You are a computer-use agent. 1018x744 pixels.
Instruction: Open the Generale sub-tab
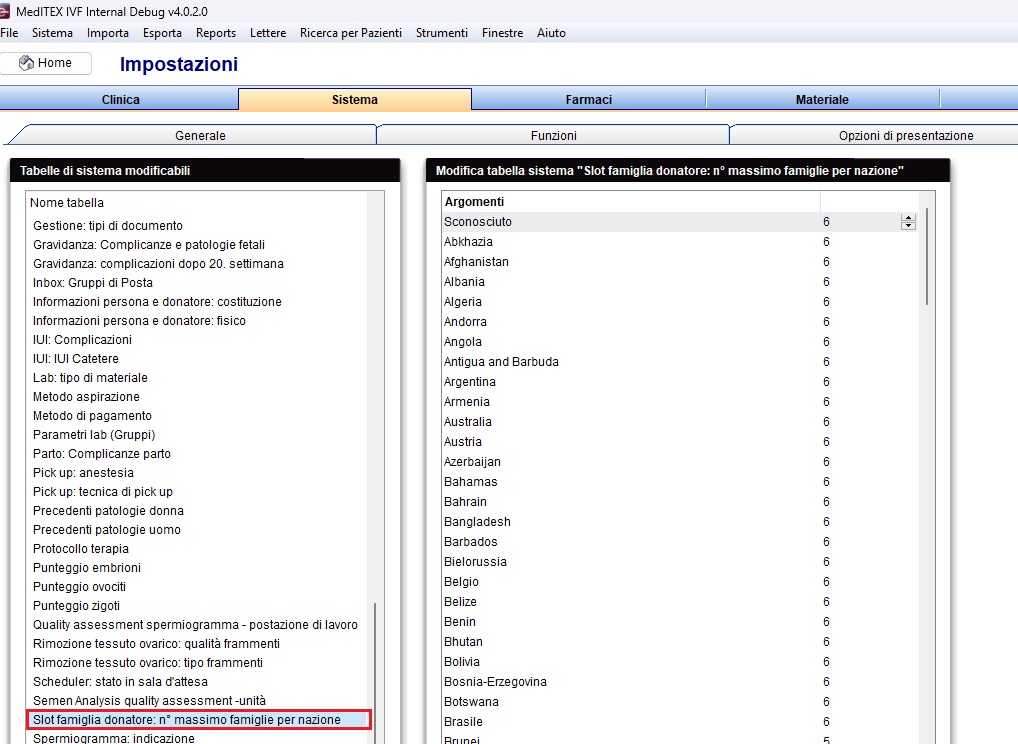pyautogui.click(x=200, y=135)
